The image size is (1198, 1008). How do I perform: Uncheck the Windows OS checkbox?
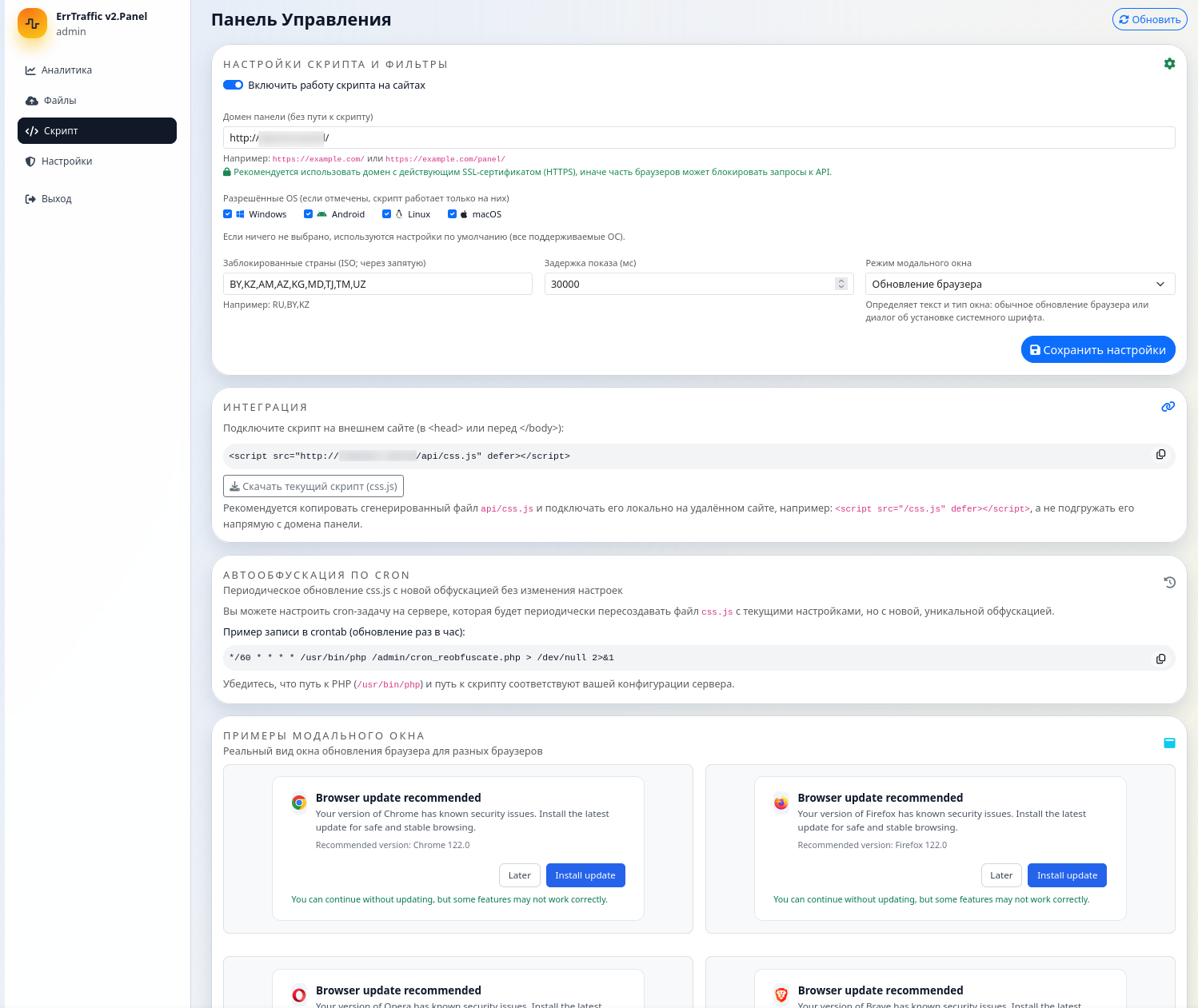tap(228, 214)
